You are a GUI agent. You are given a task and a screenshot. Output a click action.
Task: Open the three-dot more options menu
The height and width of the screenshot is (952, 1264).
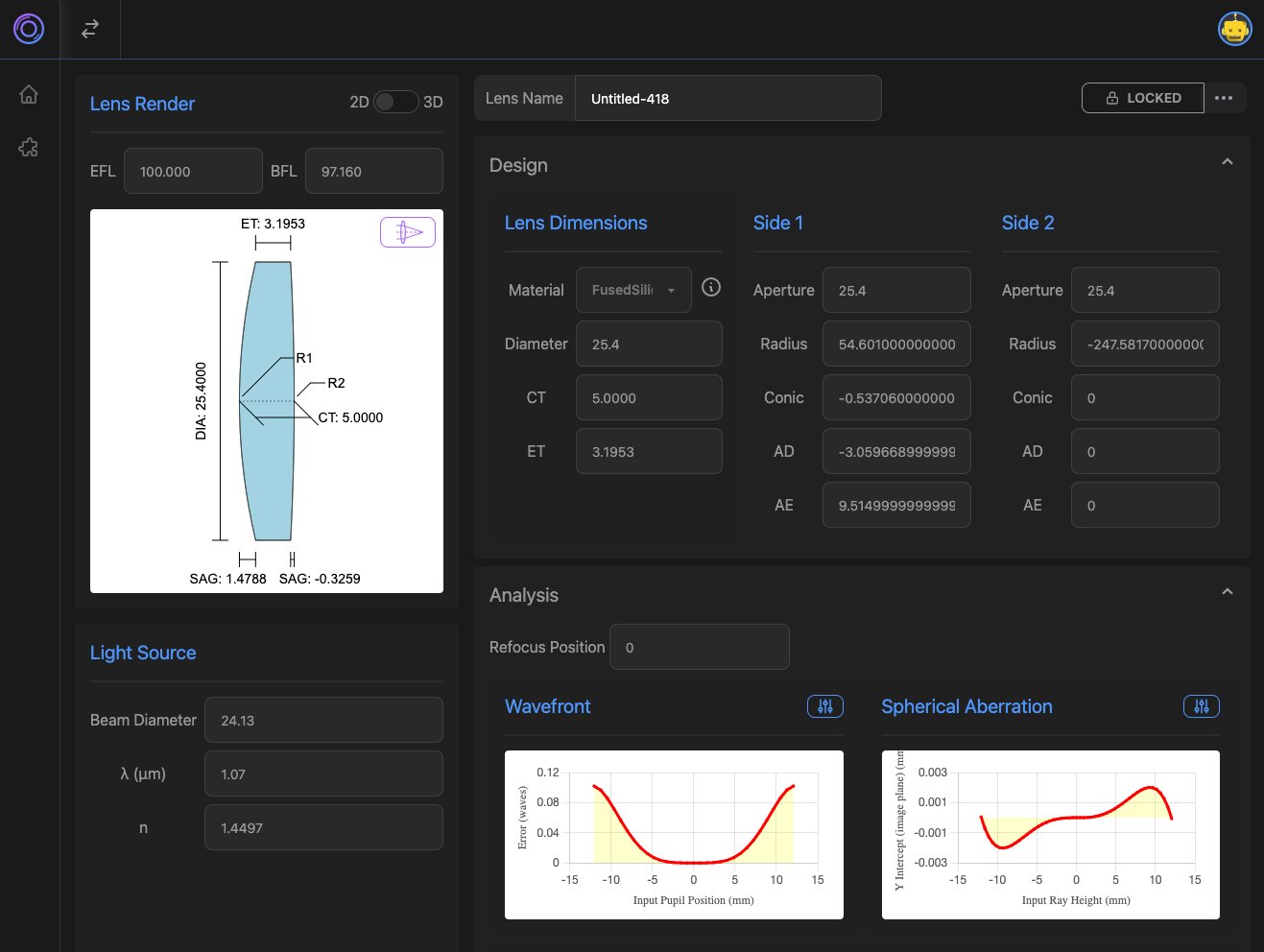(1224, 98)
